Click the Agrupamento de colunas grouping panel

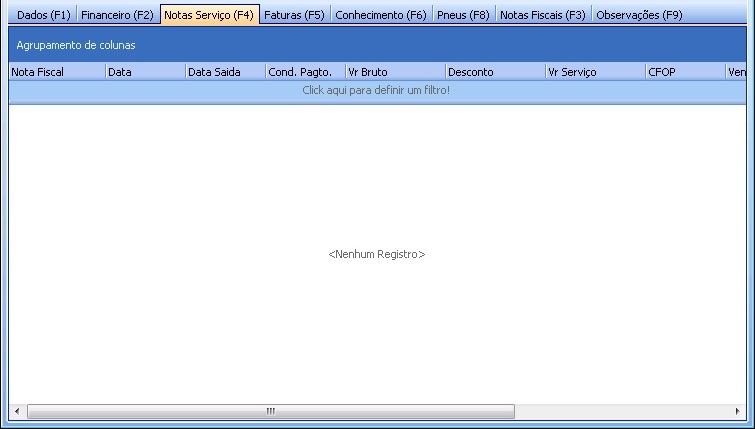coord(376,46)
